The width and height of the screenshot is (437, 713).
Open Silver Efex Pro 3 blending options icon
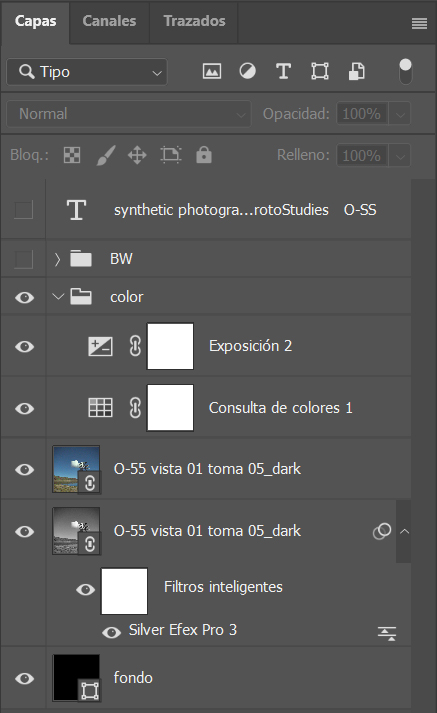click(x=387, y=633)
